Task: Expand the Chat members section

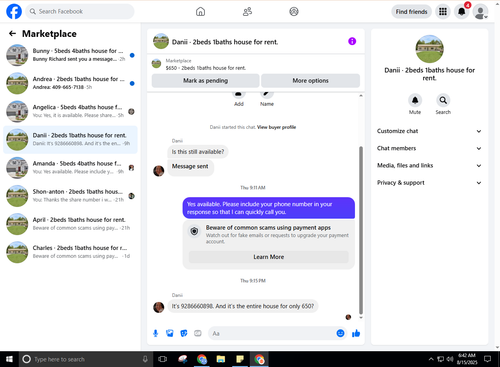Action: pyautogui.click(x=429, y=148)
